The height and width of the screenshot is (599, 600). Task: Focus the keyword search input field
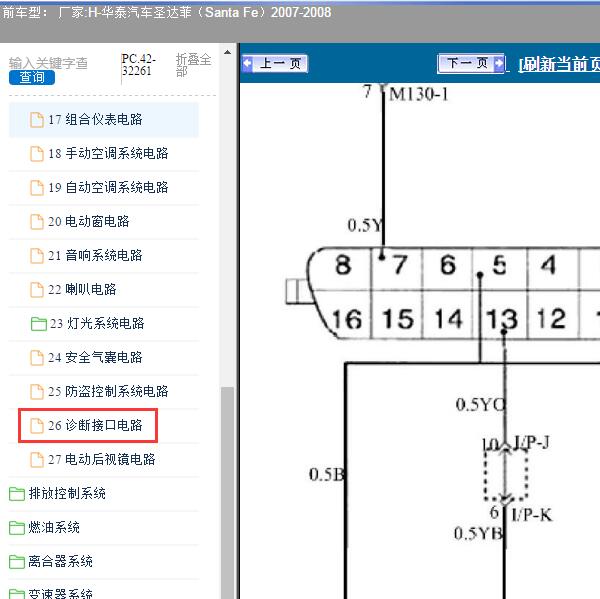tap(48, 63)
